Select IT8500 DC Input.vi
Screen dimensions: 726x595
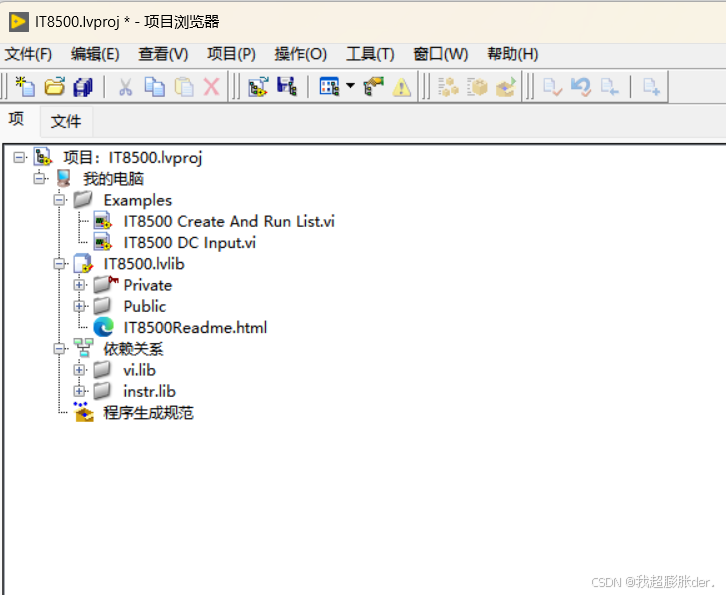point(189,243)
